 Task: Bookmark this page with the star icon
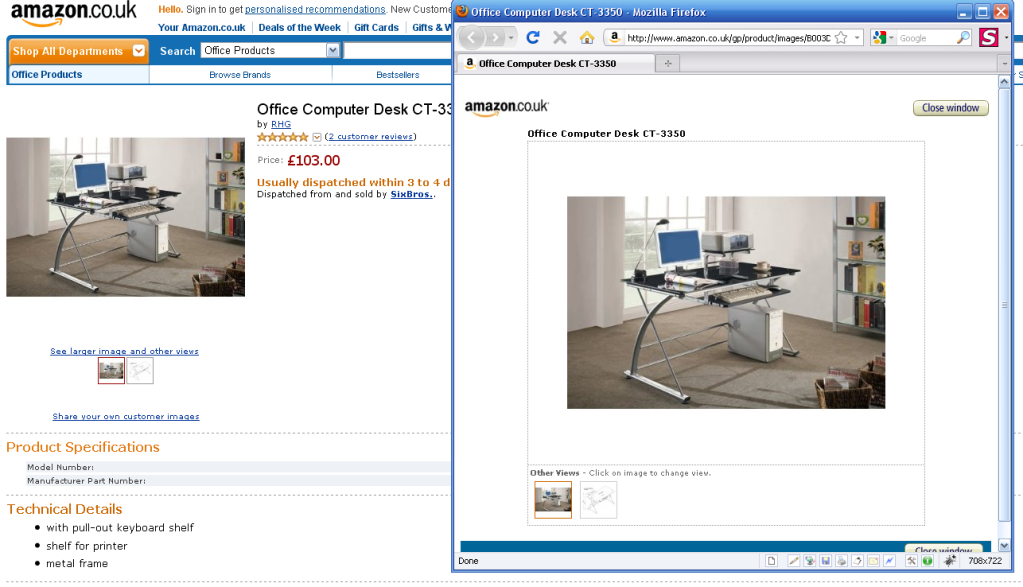point(841,38)
